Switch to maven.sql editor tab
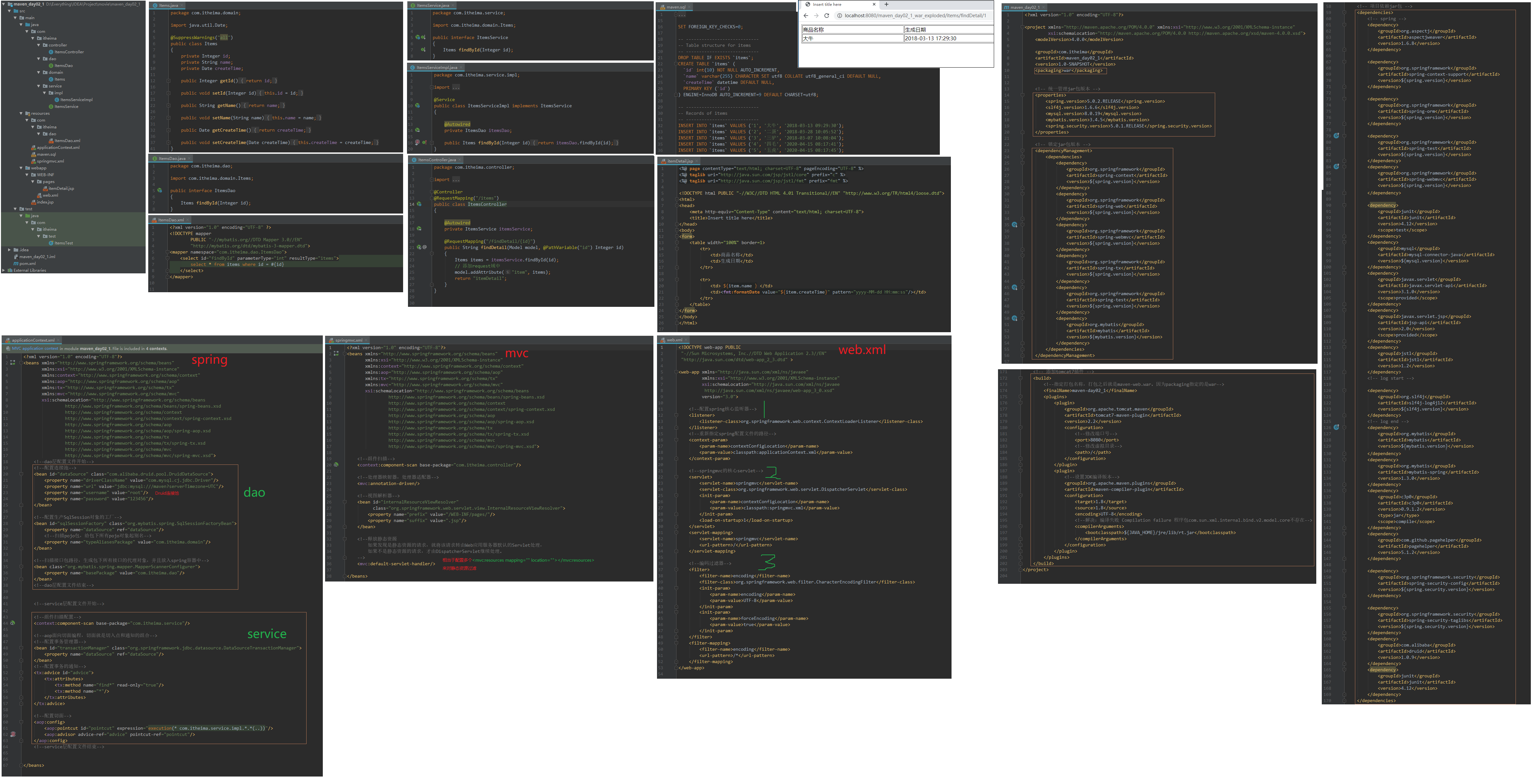This screenshot has height=784, width=1537. coord(675,7)
